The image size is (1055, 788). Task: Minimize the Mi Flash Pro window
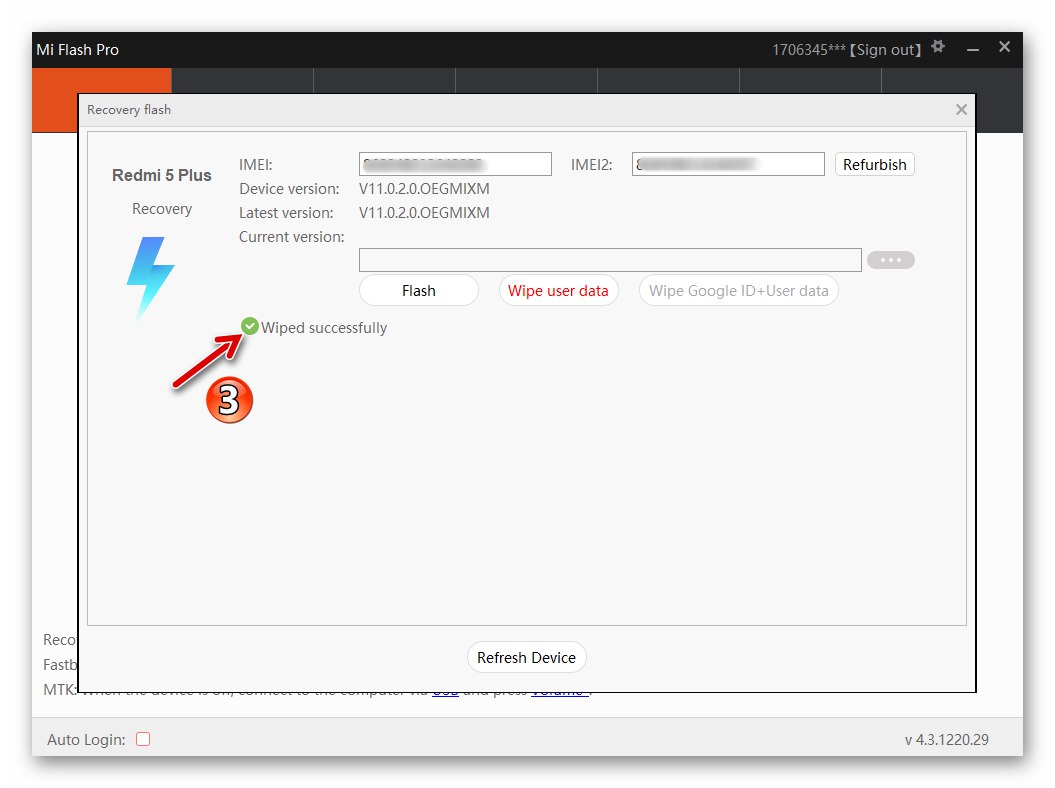(x=973, y=49)
